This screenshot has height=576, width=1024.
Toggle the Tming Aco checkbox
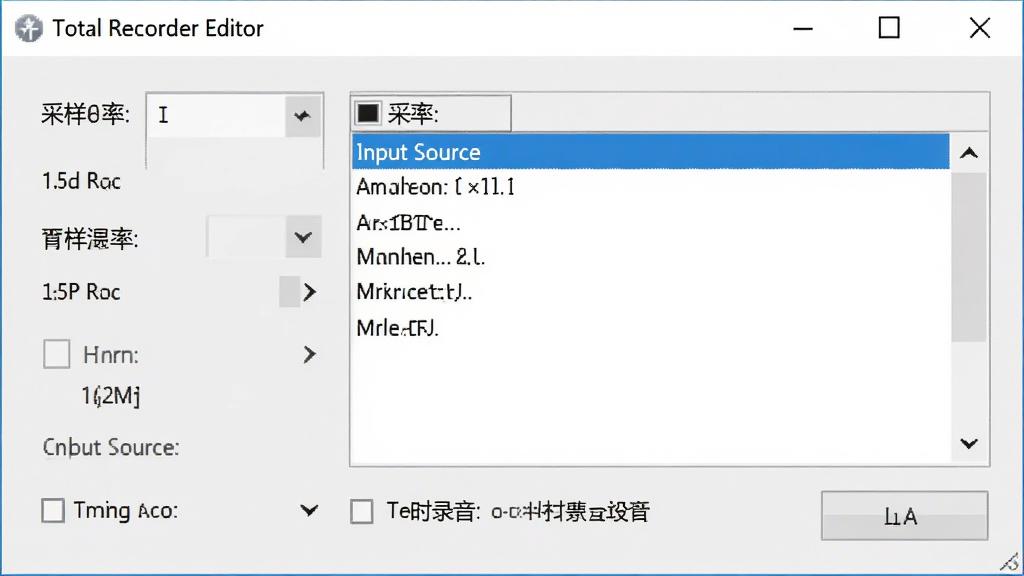tap(53, 511)
